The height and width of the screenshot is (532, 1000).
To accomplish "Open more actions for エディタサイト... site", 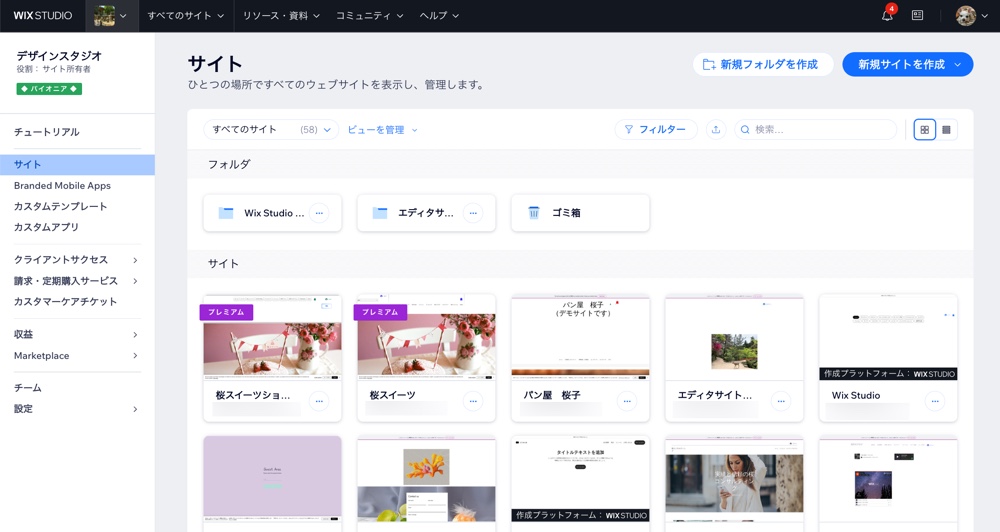I will point(781,401).
